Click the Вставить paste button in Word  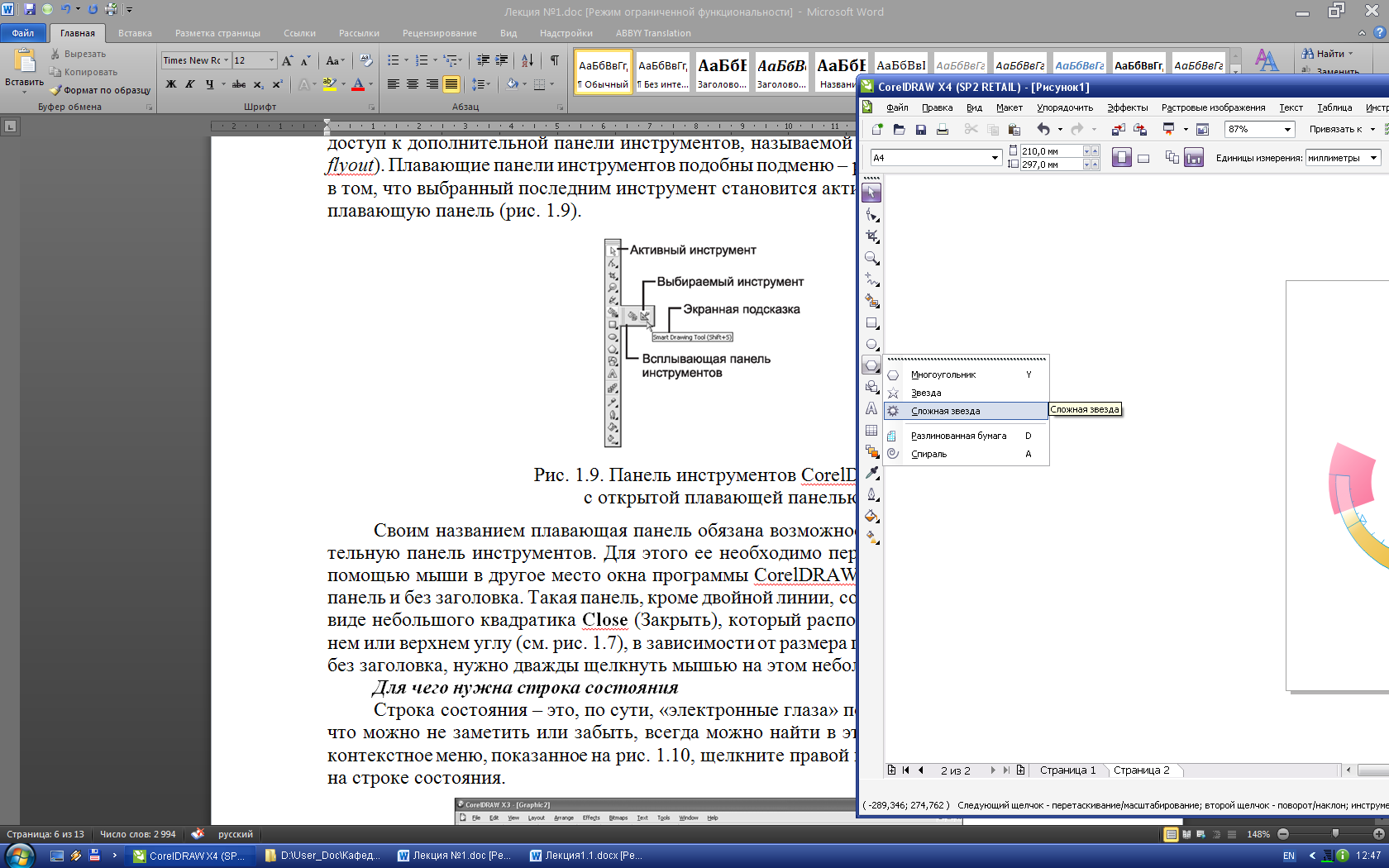pos(24,69)
